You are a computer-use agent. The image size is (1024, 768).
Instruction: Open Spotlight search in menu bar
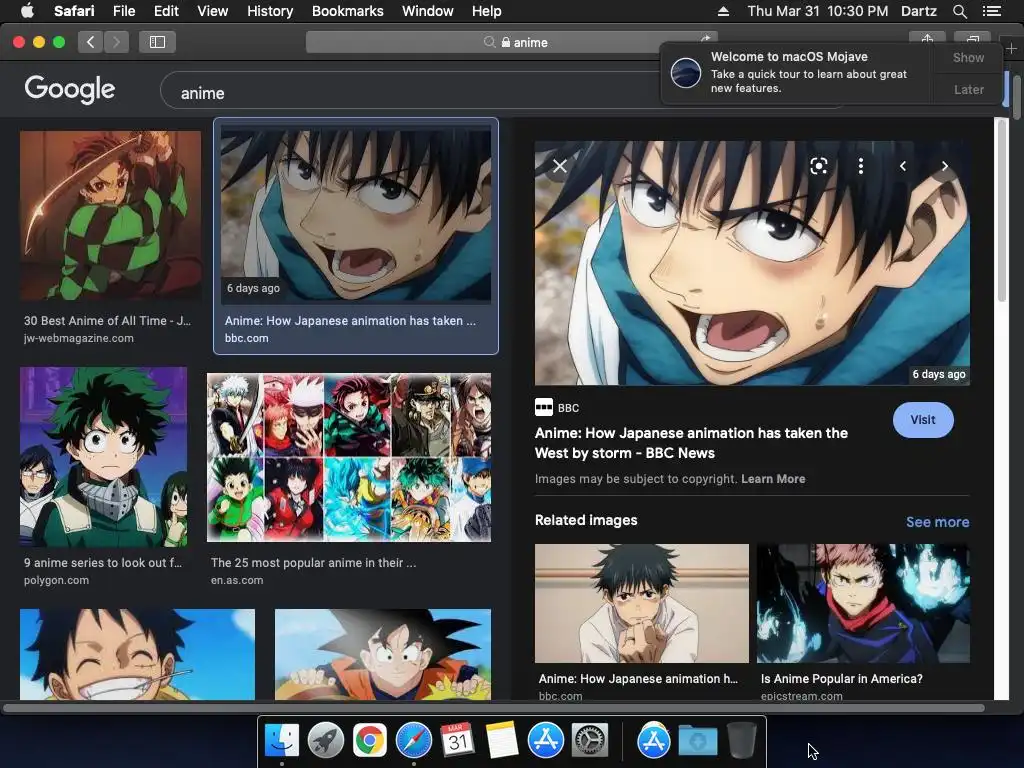click(959, 11)
